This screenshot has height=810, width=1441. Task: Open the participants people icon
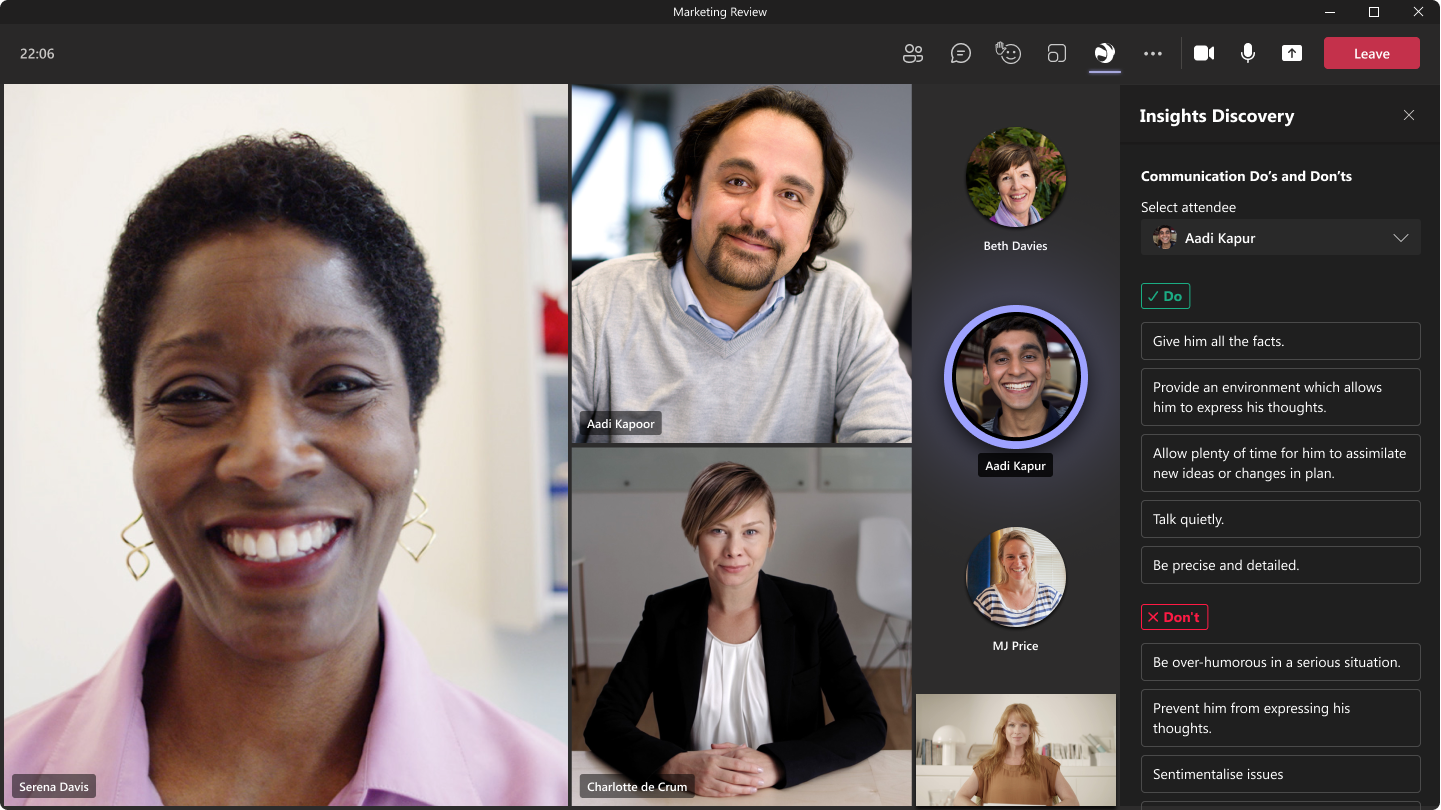[912, 54]
